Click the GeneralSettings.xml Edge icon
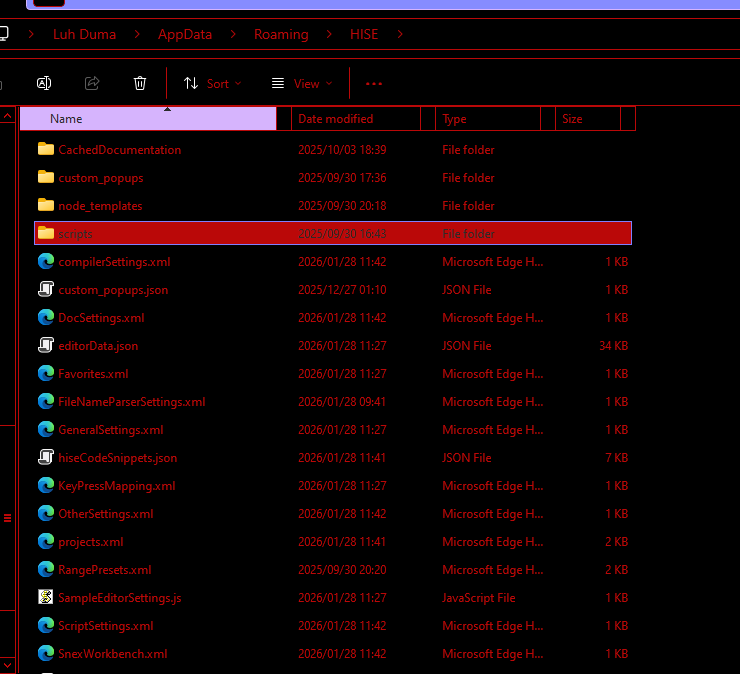This screenshot has height=674, width=740. click(46, 429)
